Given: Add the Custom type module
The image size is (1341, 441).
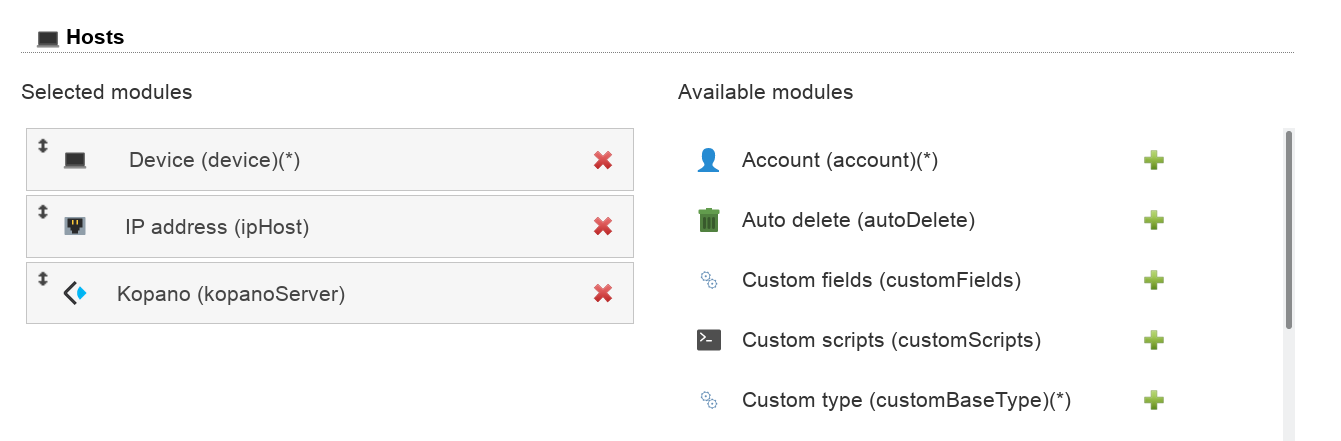Looking at the screenshot, I should pos(1153,400).
